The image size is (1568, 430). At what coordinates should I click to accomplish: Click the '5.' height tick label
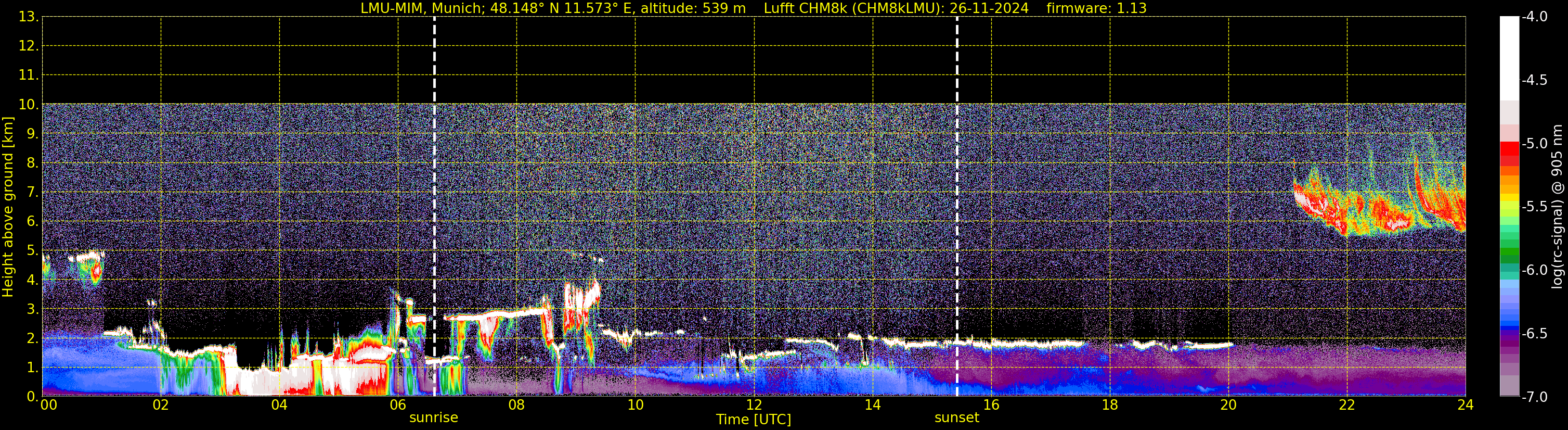coord(32,250)
